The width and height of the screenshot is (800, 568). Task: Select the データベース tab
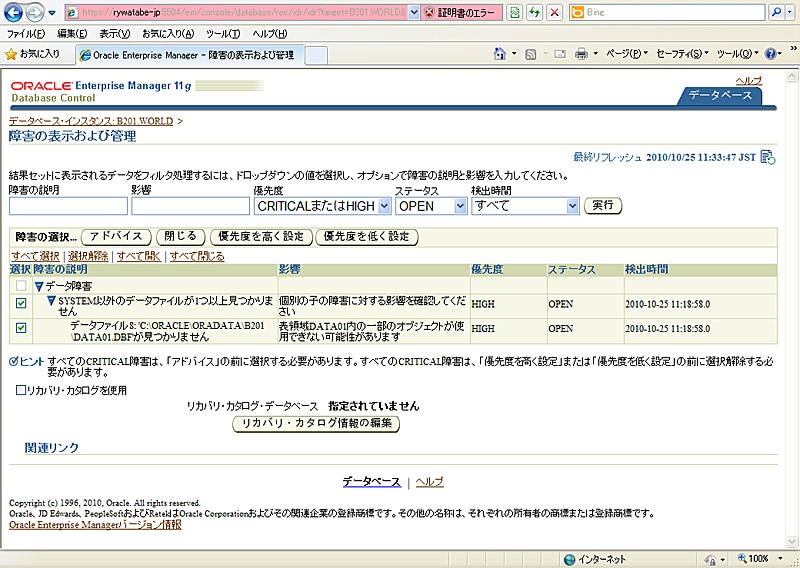[720, 96]
